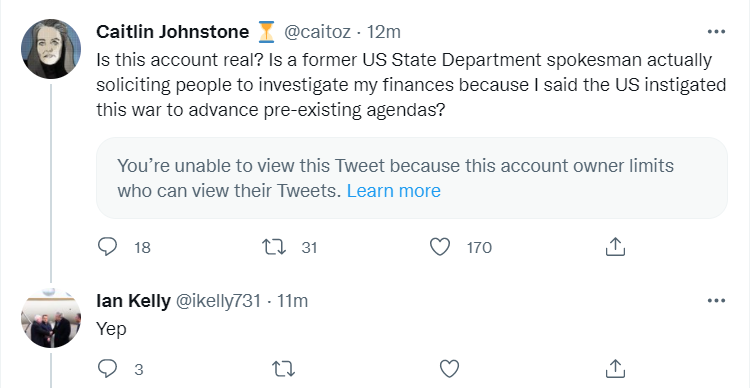Open the 11m timestamp permalink
Viewport: 750px width, 388px height.
292,301
